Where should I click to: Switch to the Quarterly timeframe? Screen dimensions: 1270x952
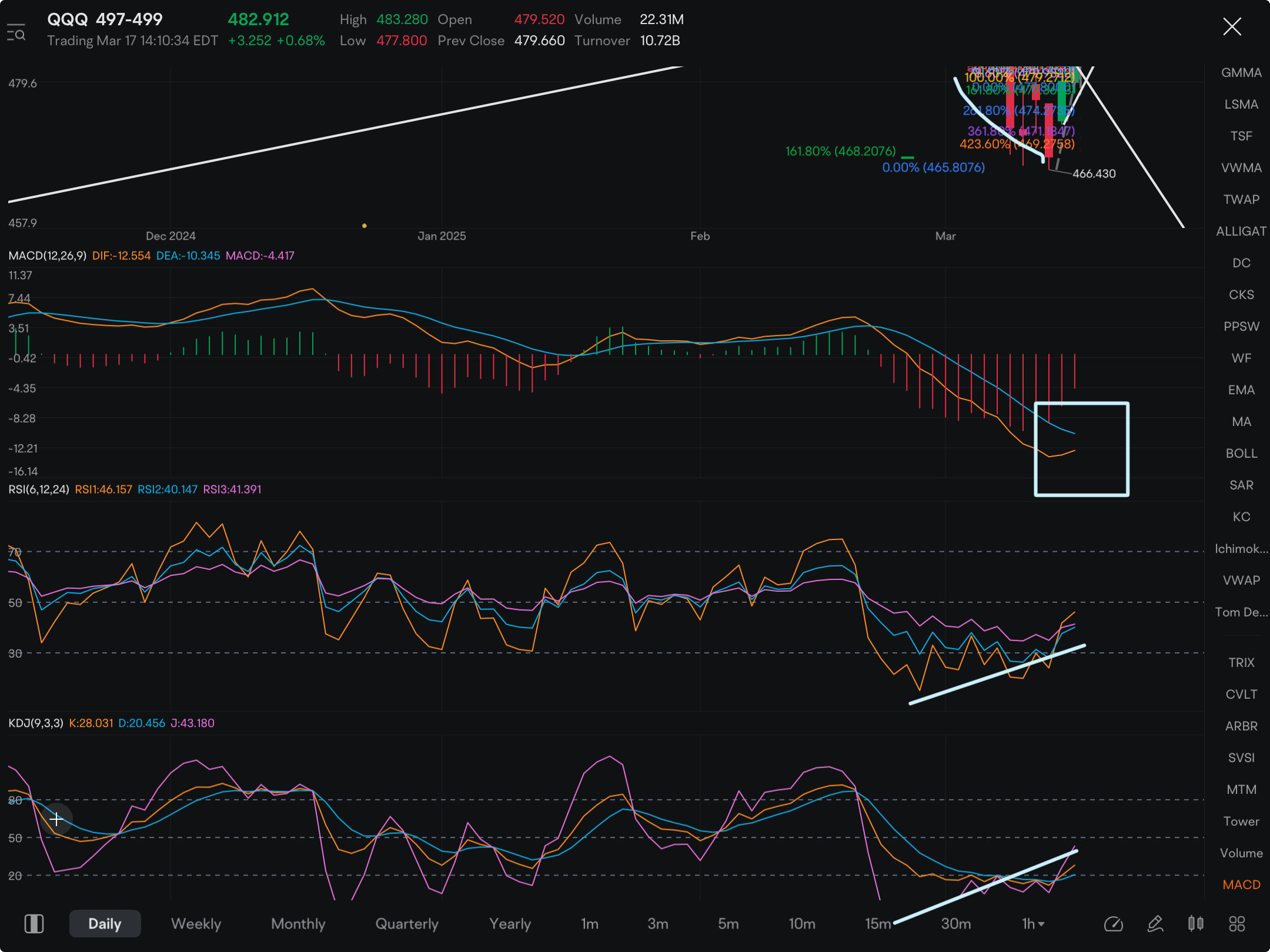click(407, 924)
